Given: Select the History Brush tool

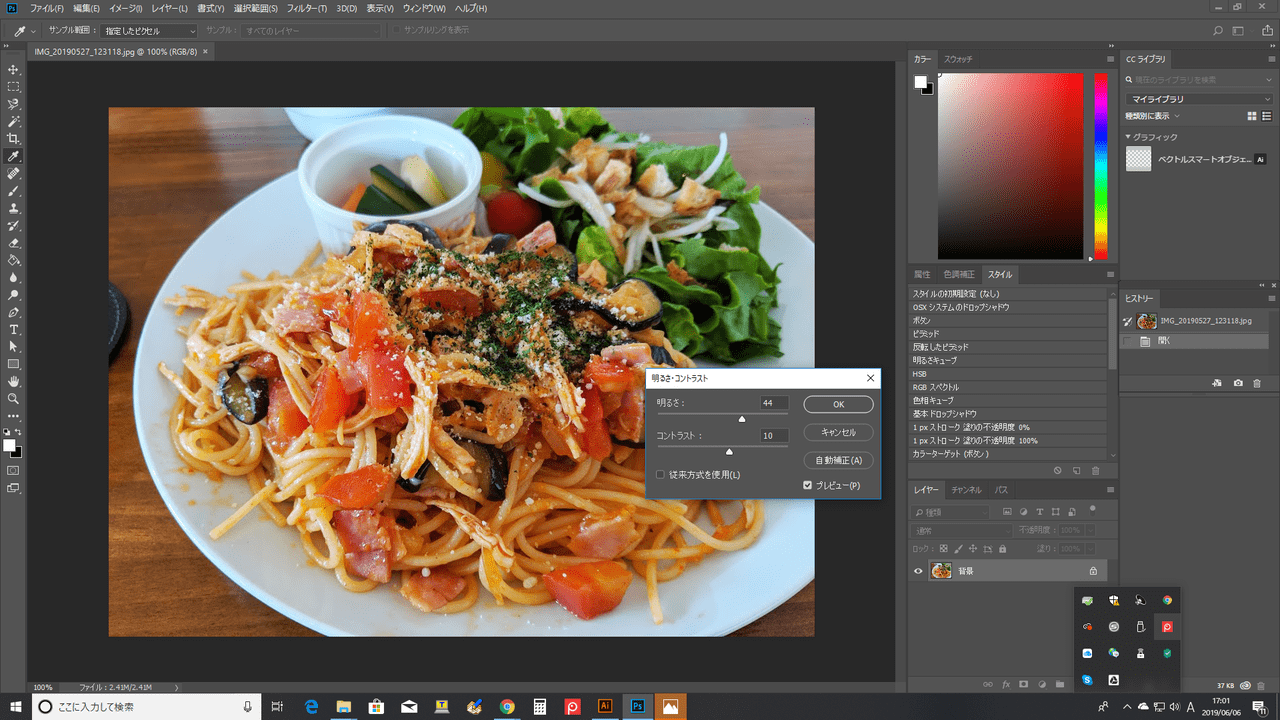Looking at the screenshot, I should pyautogui.click(x=14, y=226).
